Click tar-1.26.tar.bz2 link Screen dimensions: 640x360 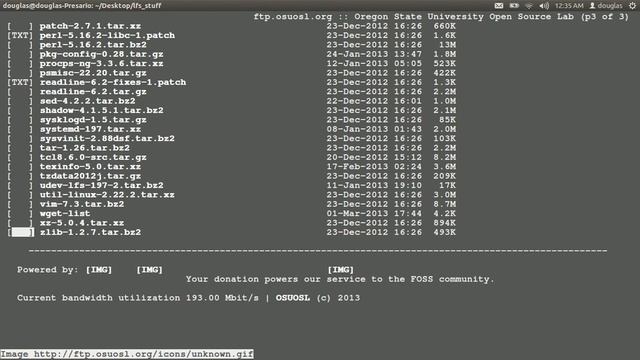84,148
